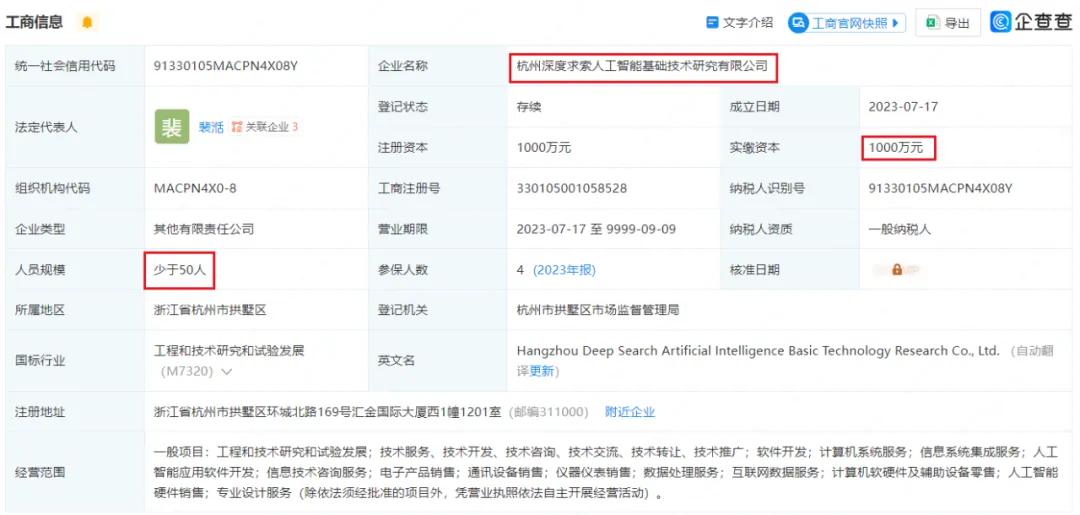Click registration authority 杭州市拱墅区市场监督管理局
Viewport: 1080px width, 515px height.
point(598,311)
